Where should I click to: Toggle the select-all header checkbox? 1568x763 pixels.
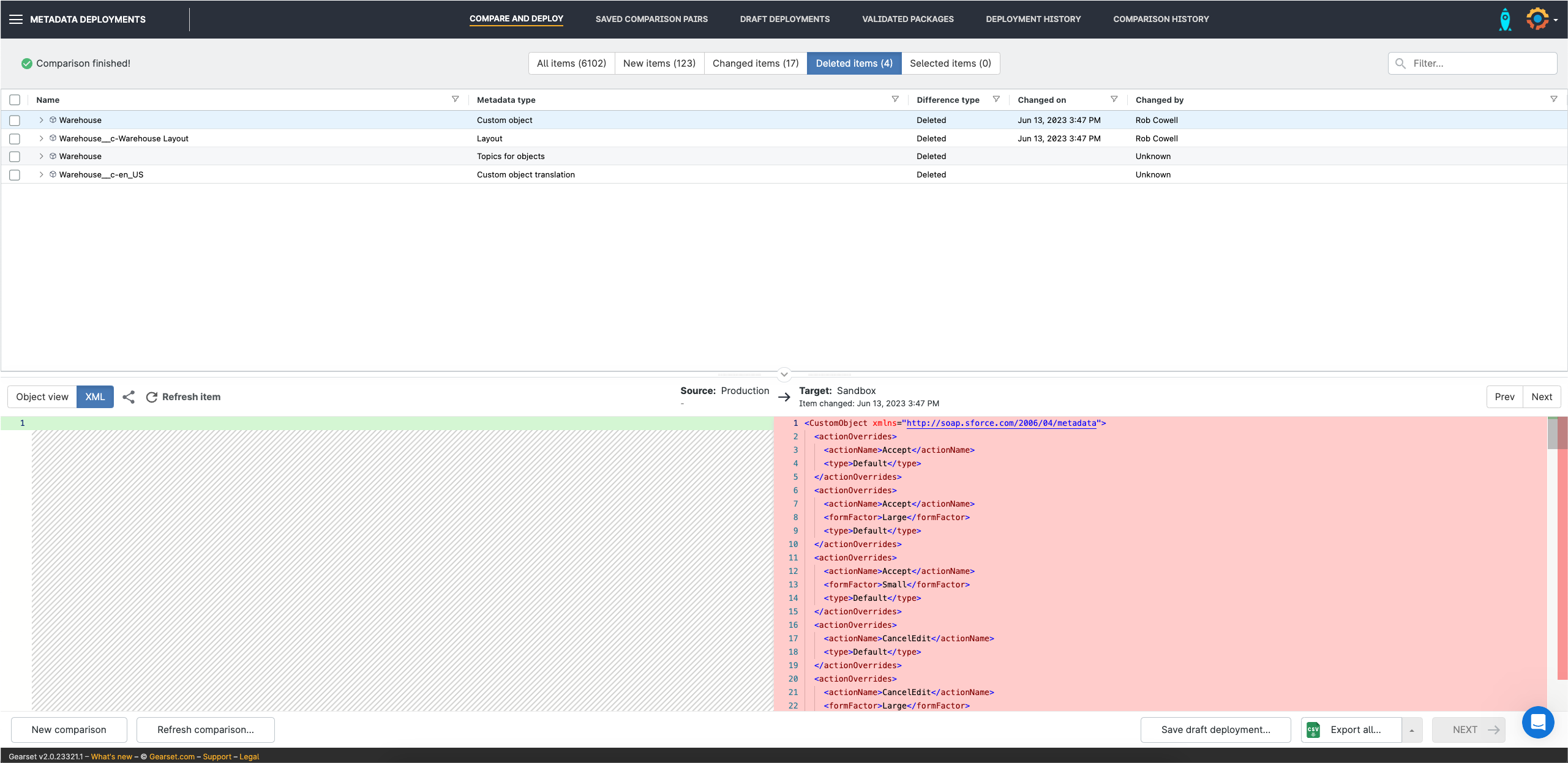coord(15,100)
